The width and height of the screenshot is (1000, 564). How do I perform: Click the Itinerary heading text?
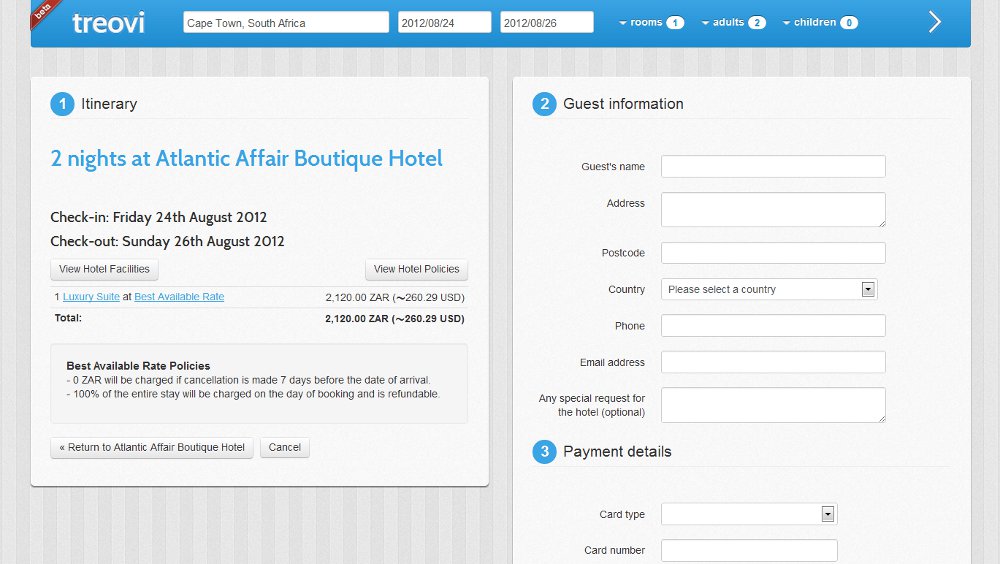pos(109,104)
